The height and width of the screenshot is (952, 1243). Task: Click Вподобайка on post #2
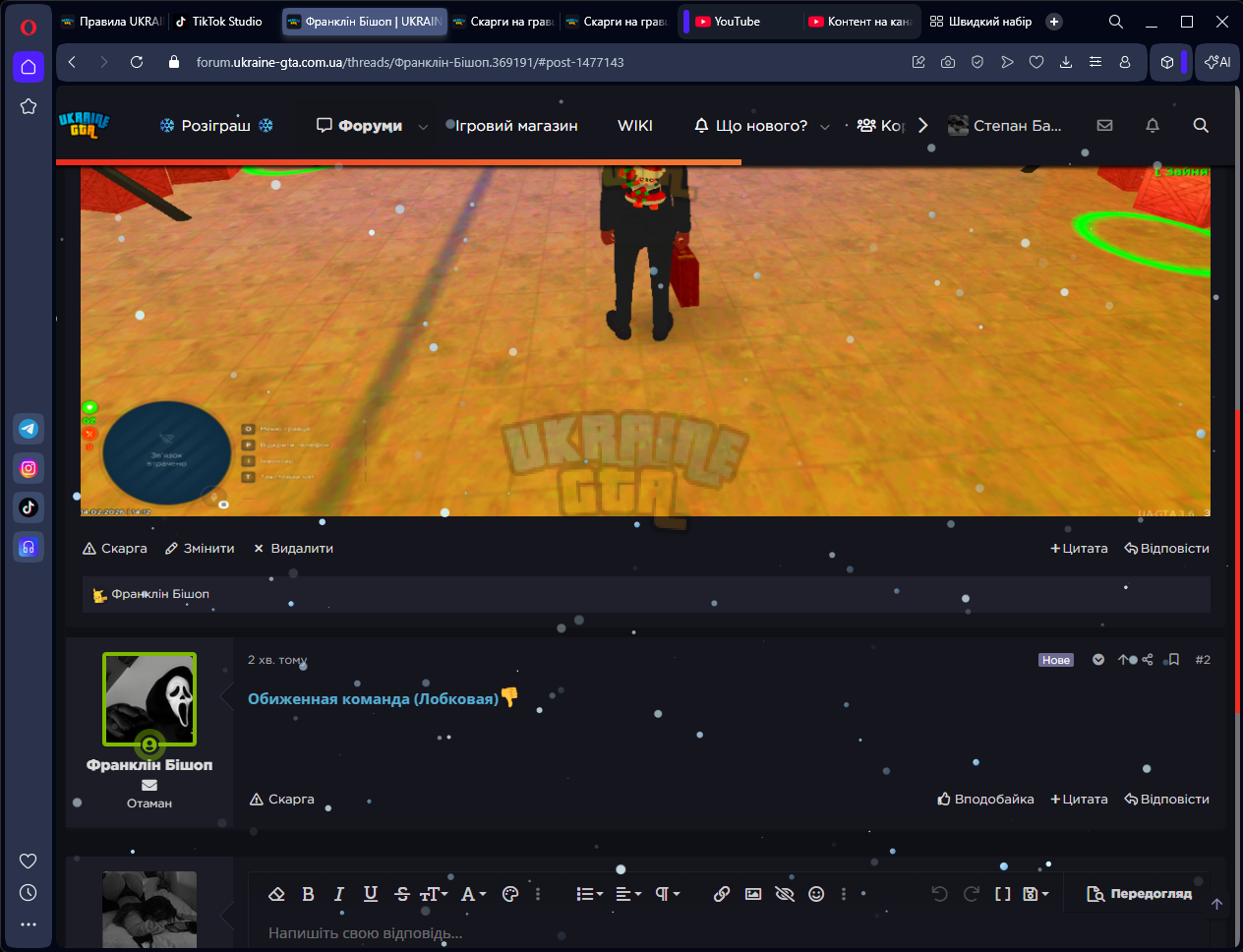coord(985,800)
